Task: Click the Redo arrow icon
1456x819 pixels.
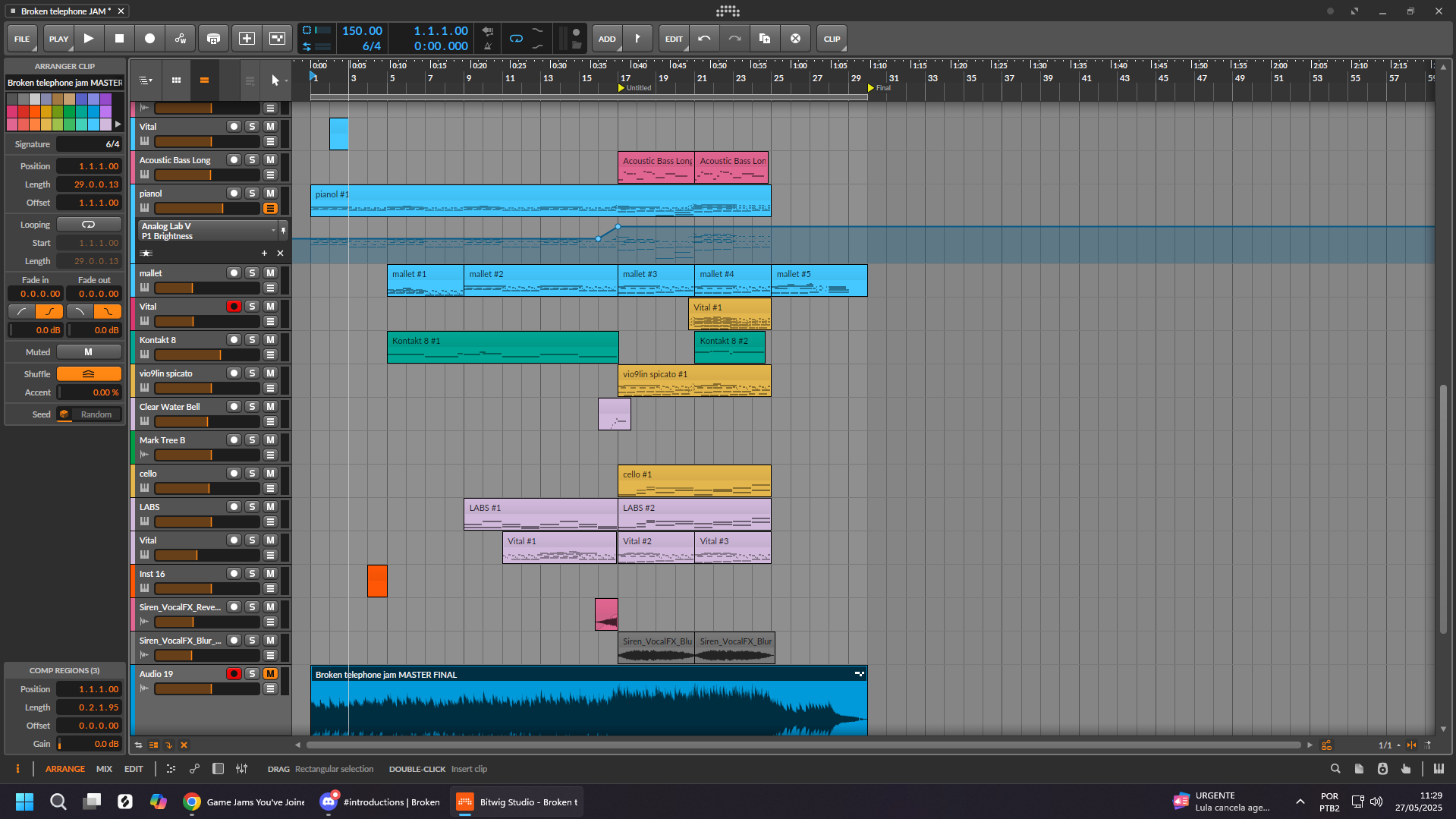Action: point(734,38)
